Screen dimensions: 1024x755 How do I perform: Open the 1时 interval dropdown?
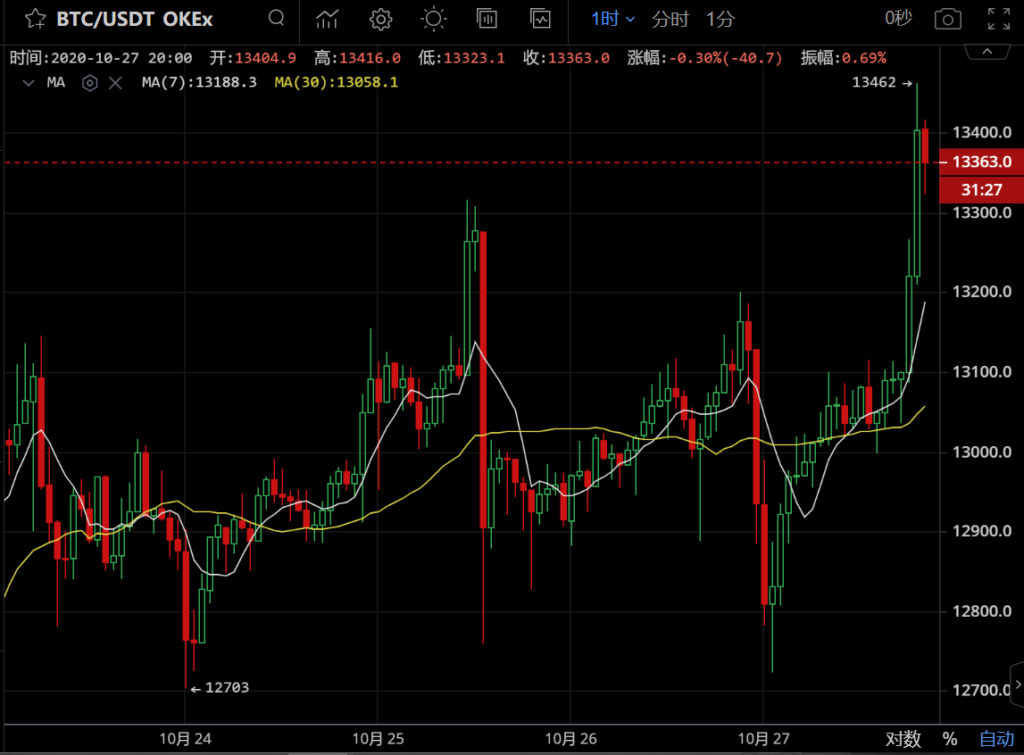[x=613, y=19]
